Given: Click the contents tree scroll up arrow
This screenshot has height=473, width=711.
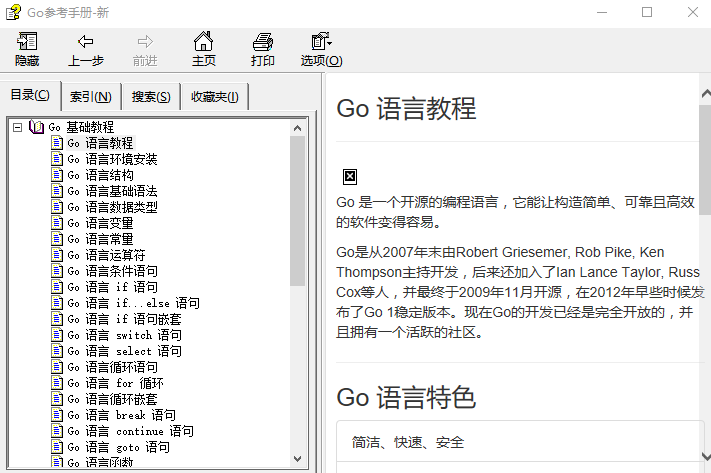Looking at the screenshot, I should (x=298, y=127).
